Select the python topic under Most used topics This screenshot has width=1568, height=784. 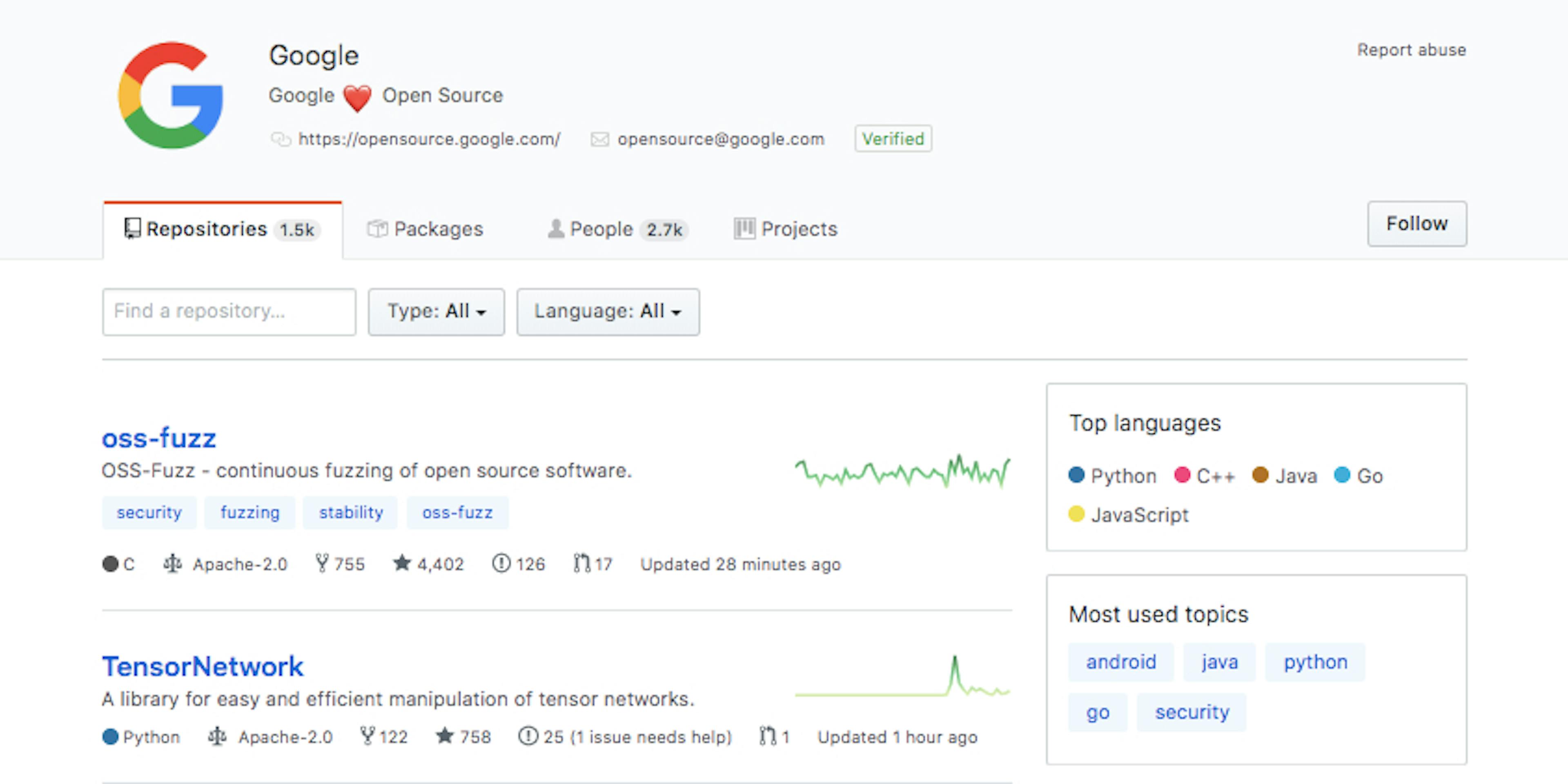click(x=1315, y=662)
